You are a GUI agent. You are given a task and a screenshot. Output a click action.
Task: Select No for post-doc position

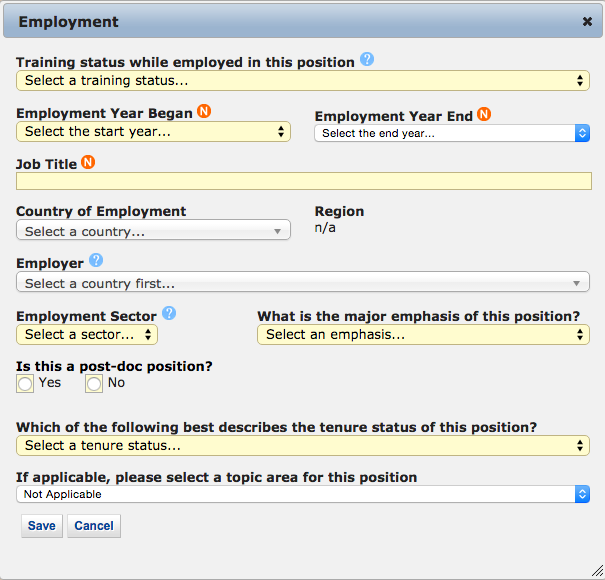(94, 383)
